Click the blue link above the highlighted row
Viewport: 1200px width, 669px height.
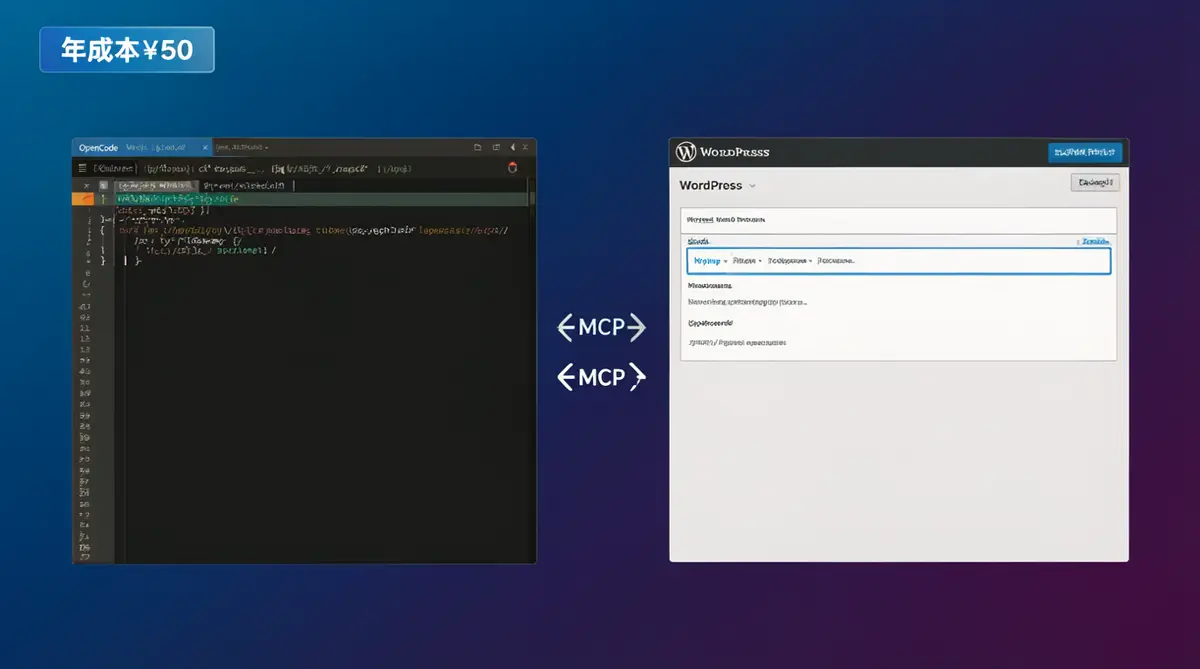[x=1095, y=241]
